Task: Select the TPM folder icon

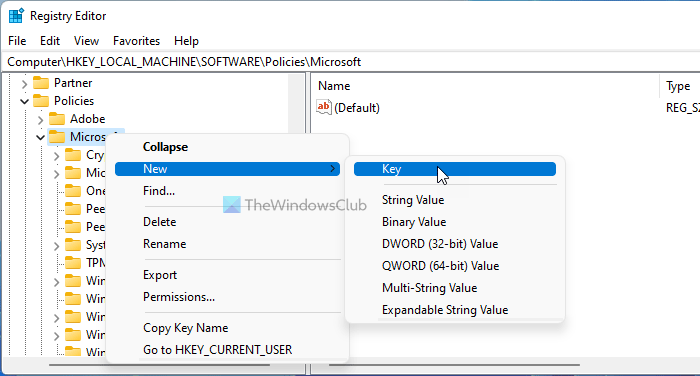Action: pyautogui.click(x=73, y=263)
